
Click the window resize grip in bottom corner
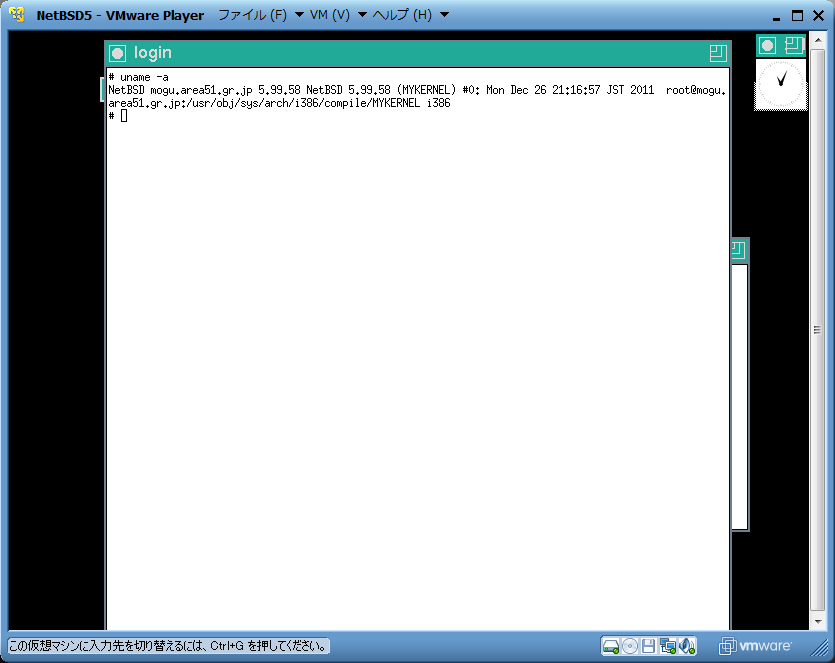coord(820,648)
